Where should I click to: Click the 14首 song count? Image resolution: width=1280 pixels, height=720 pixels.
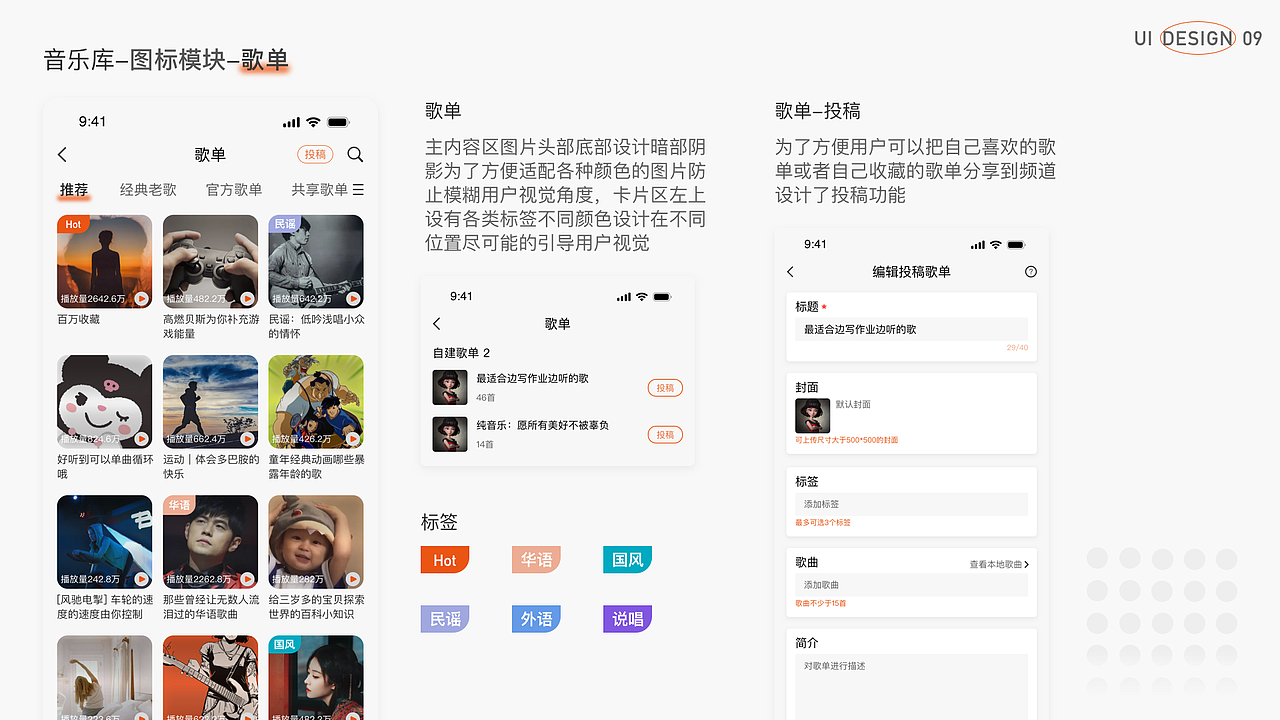tap(485, 444)
